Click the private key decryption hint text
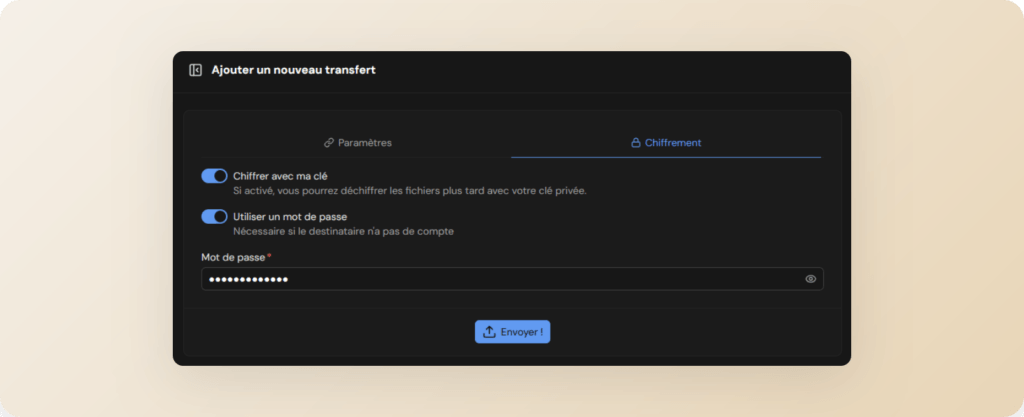This screenshot has width=1024, height=417. [409, 191]
